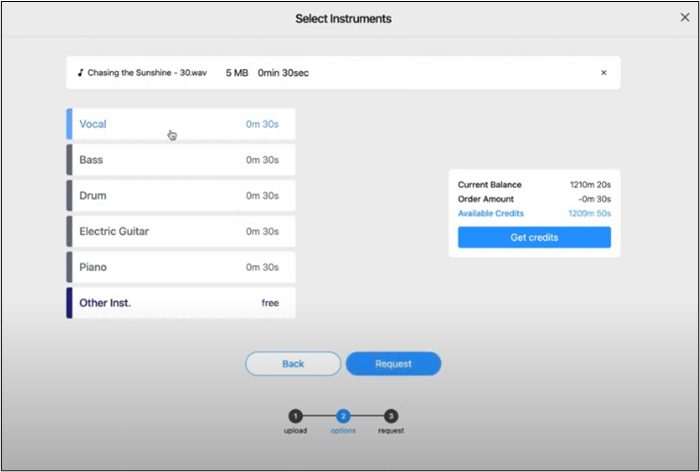Go back with the Back button
Image resolution: width=700 pixels, height=472 pixels.
pos(293,364)
